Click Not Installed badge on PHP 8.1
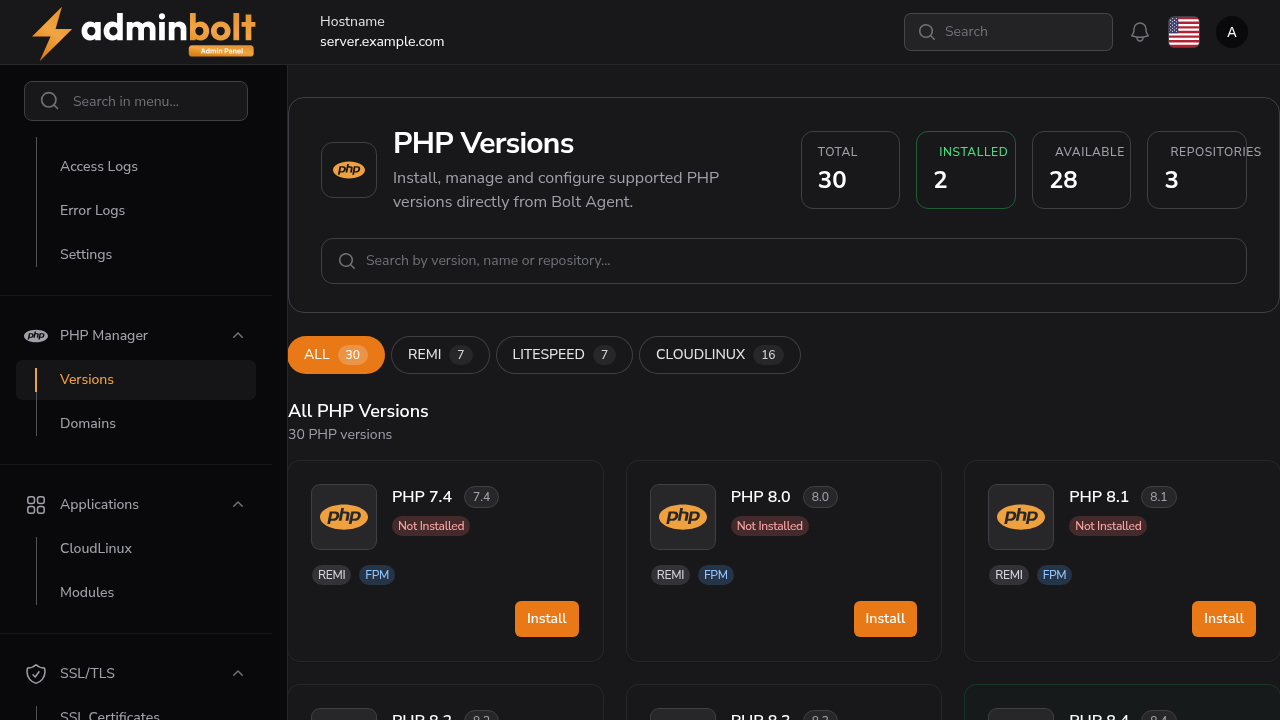 (1108, 526)
